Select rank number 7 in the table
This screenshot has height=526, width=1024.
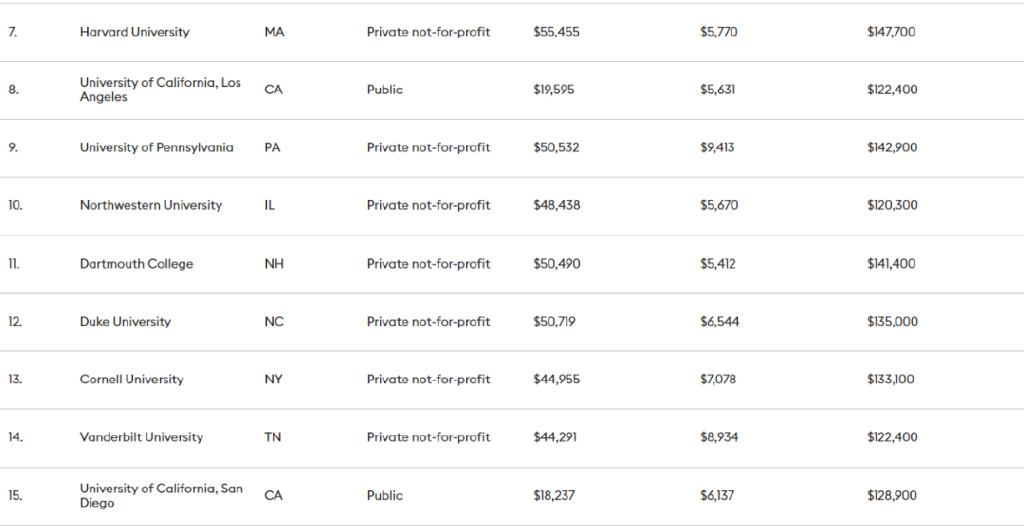13,32
